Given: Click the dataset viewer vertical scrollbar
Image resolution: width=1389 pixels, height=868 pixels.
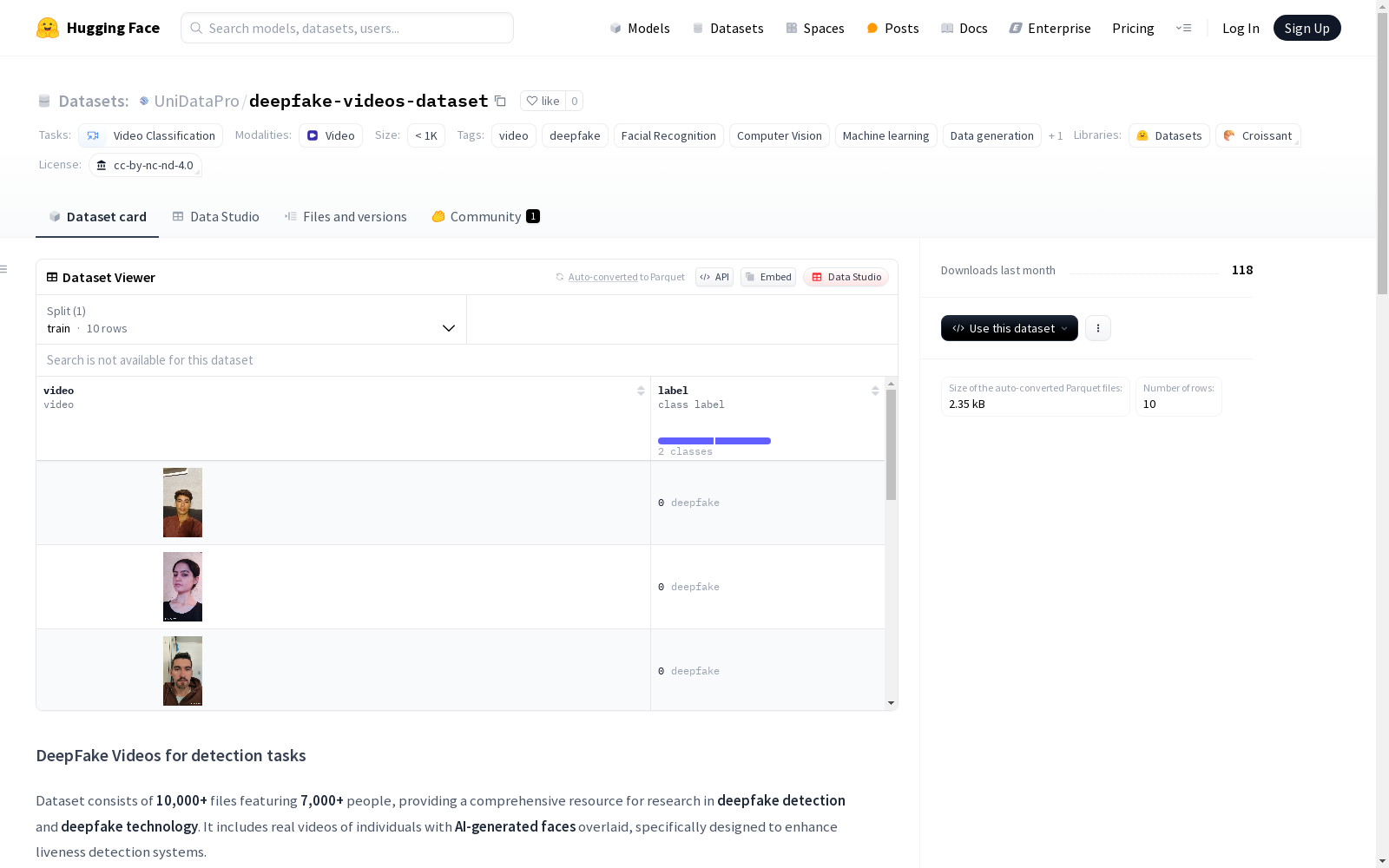Looking at the screenshot, I should coord(891,444).
